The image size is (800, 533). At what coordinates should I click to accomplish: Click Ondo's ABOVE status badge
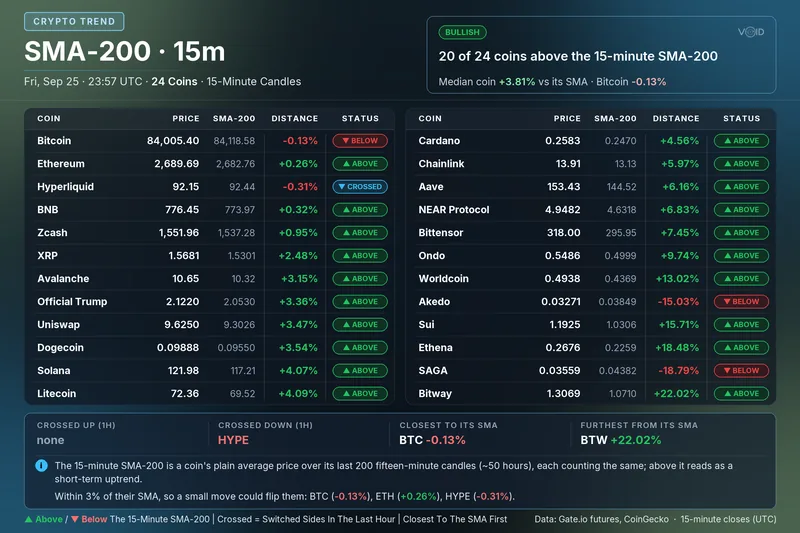[x=741, y=256]
